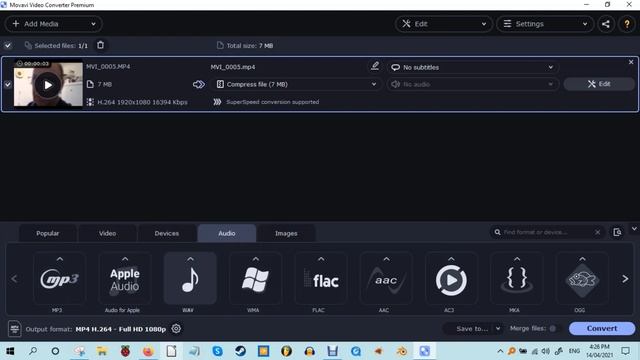Play the video preview thumbnail
640x360 pixels.
(x=48, y=85)
